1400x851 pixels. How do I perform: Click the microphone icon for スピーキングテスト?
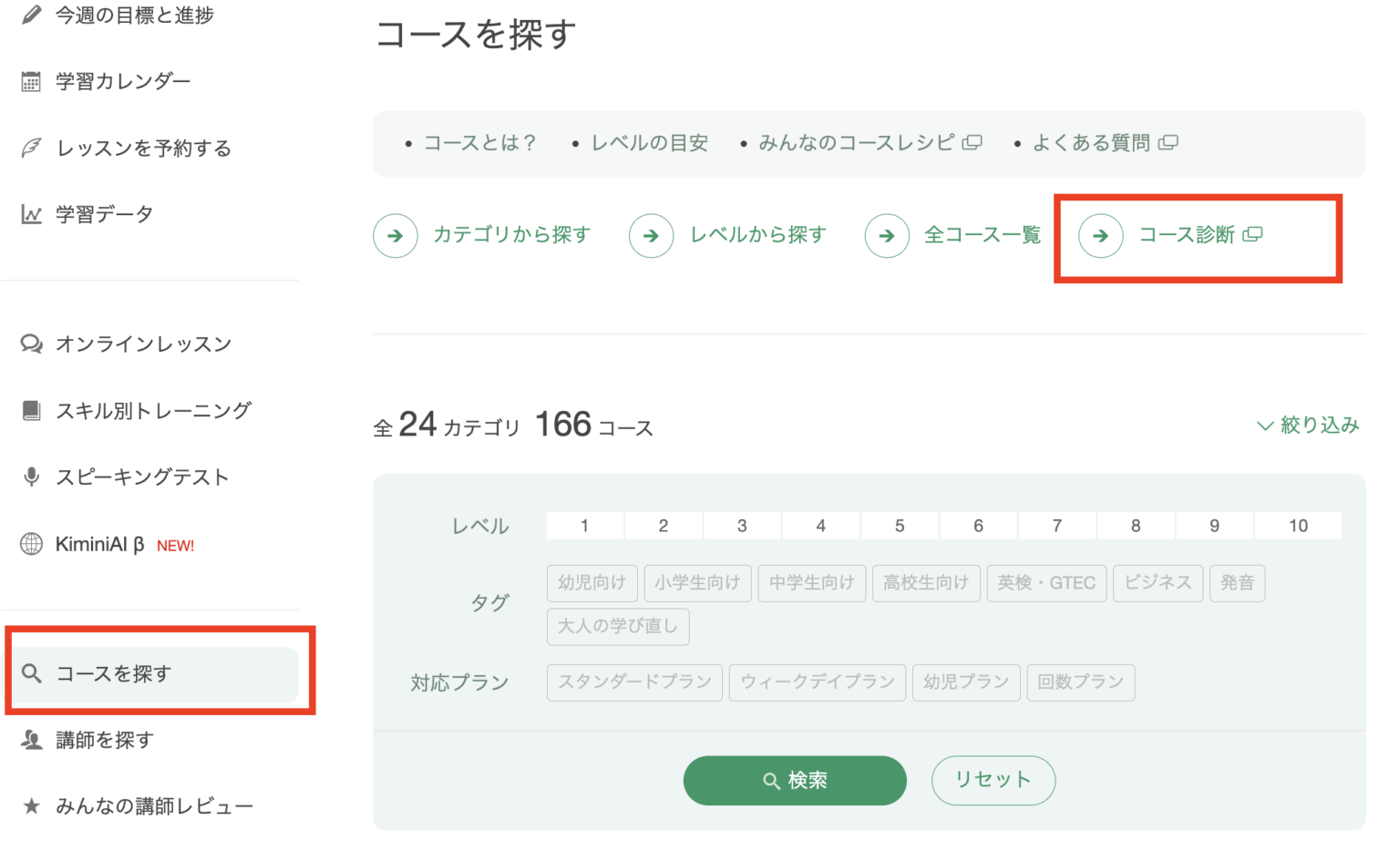click(x=32, y=477)
